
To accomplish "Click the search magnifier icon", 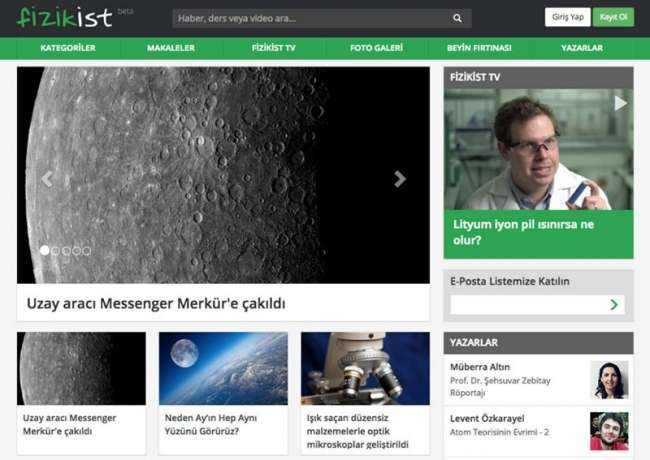I will point(457,18).
